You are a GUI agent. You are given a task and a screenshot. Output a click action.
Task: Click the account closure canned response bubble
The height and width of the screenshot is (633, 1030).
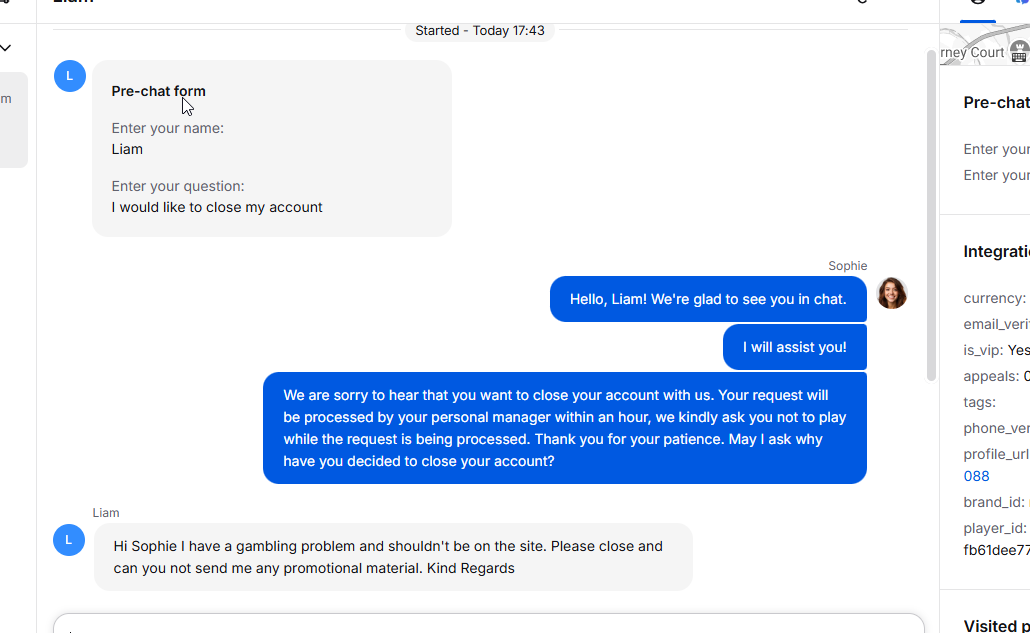(565, 428)
